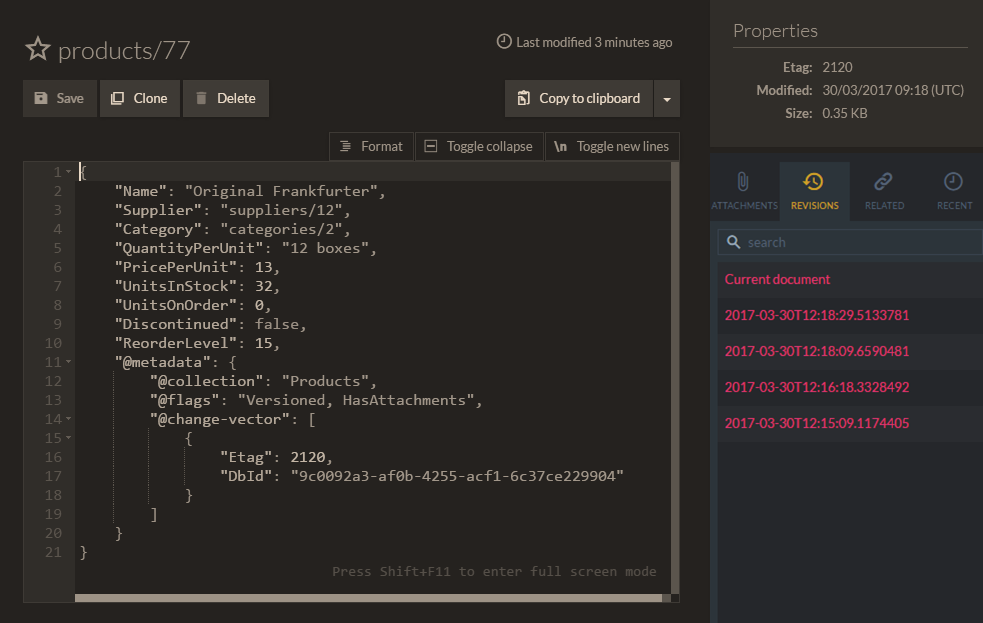Screen dimensions: 983x623
Task: Click the Format lines icon
Action: [345, 146]
